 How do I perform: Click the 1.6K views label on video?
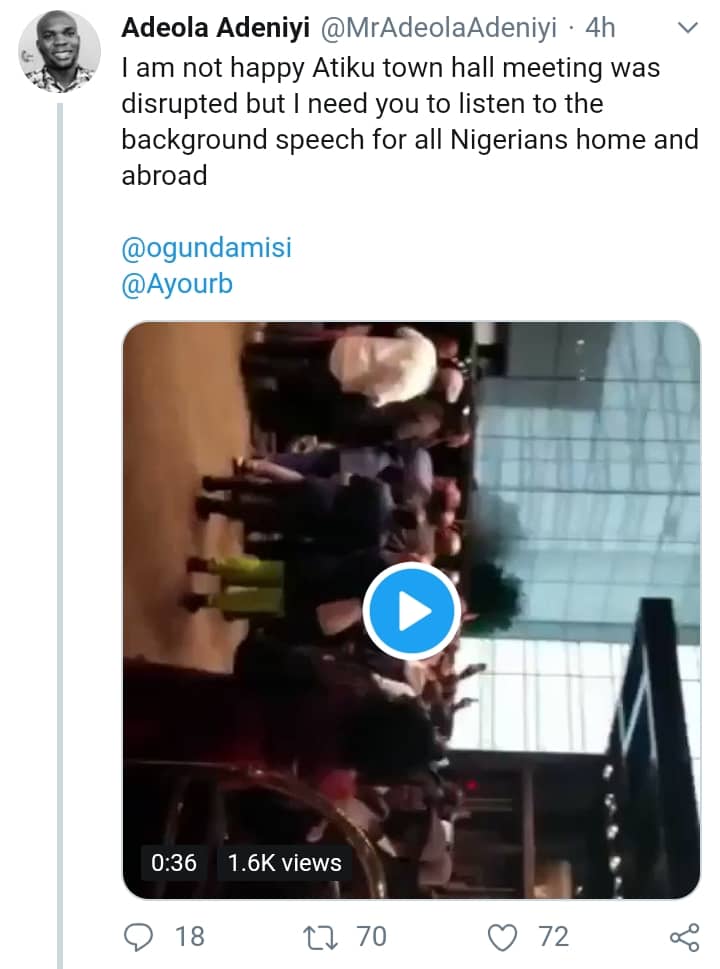pyautogui.click(x=285, y=862)
